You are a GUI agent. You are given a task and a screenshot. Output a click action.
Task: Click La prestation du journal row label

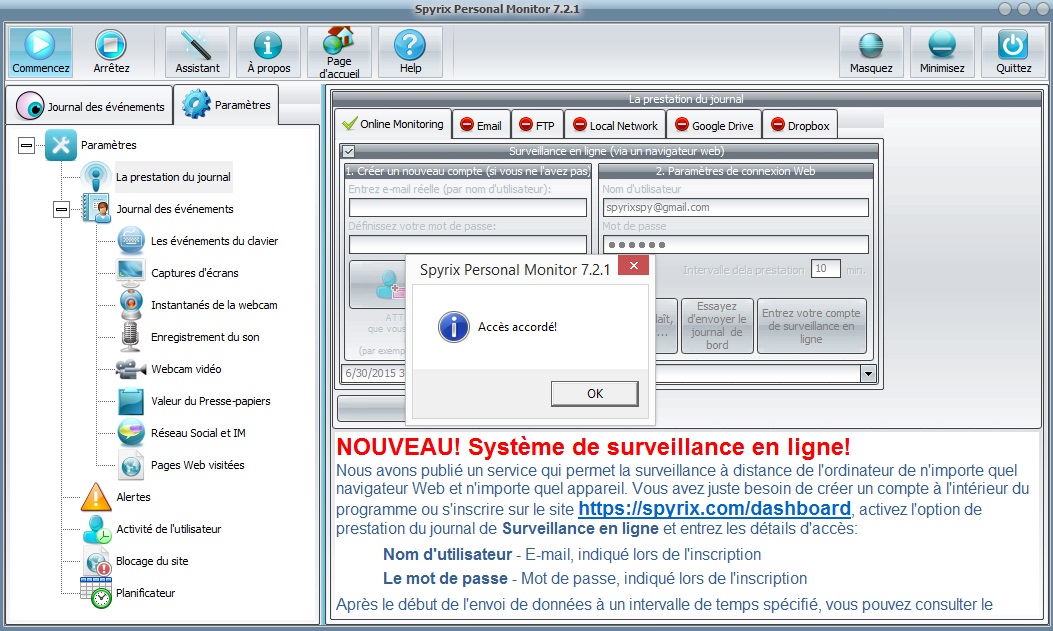pos(173,177)
